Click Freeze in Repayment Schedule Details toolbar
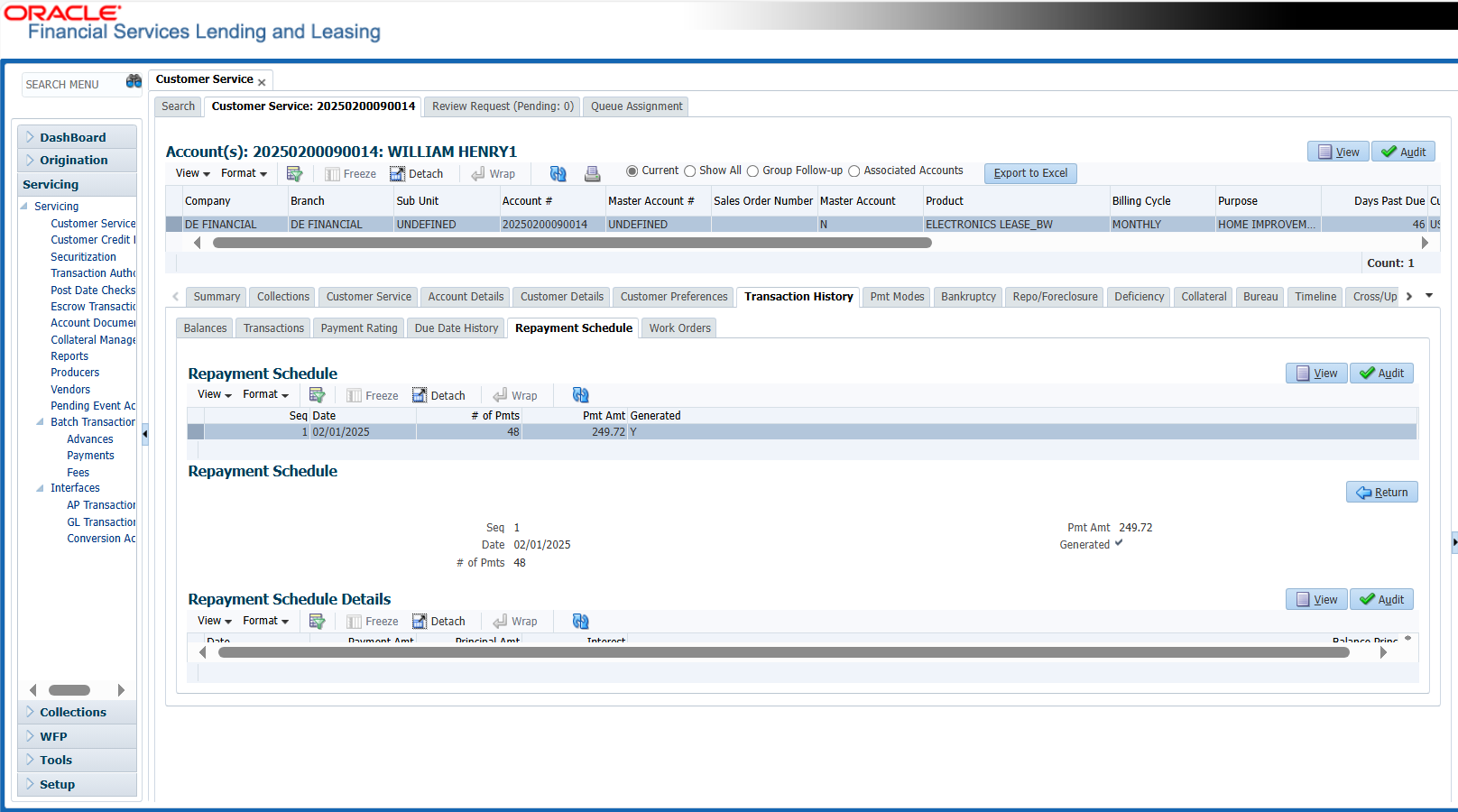This screenshot has height=812, width=1458. [x=373, y=622]
